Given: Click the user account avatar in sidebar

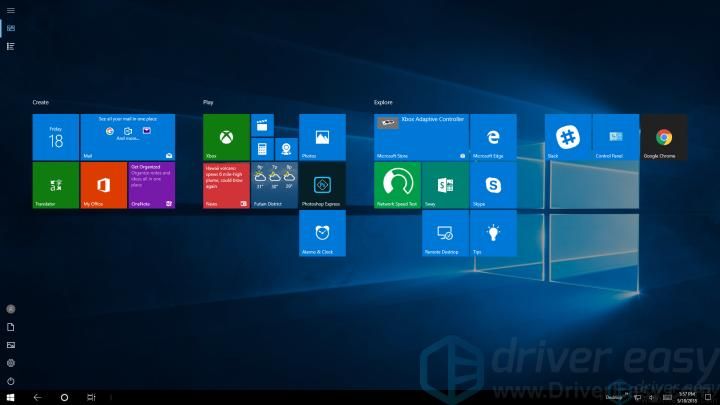Looking at the screenshot, I should (10, 308).
